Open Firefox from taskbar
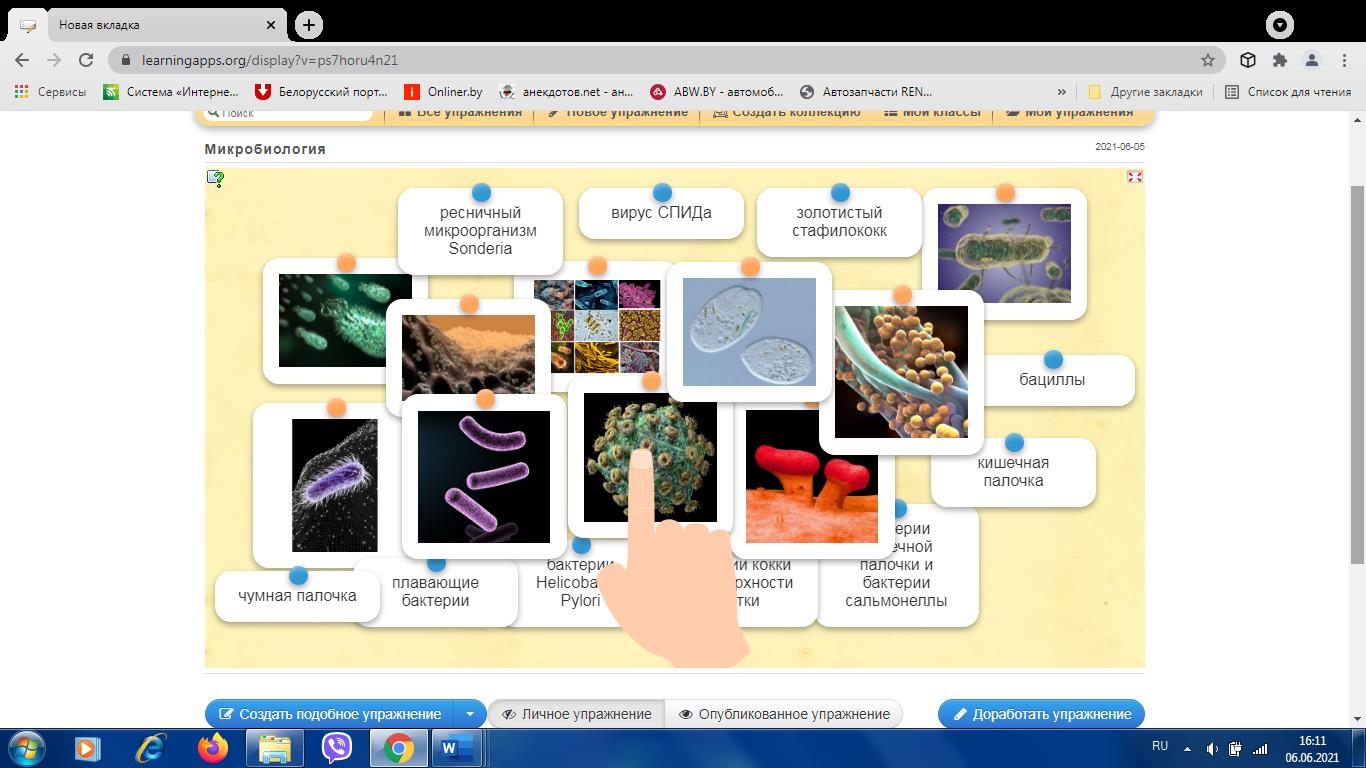 click(x=213, y=748)
